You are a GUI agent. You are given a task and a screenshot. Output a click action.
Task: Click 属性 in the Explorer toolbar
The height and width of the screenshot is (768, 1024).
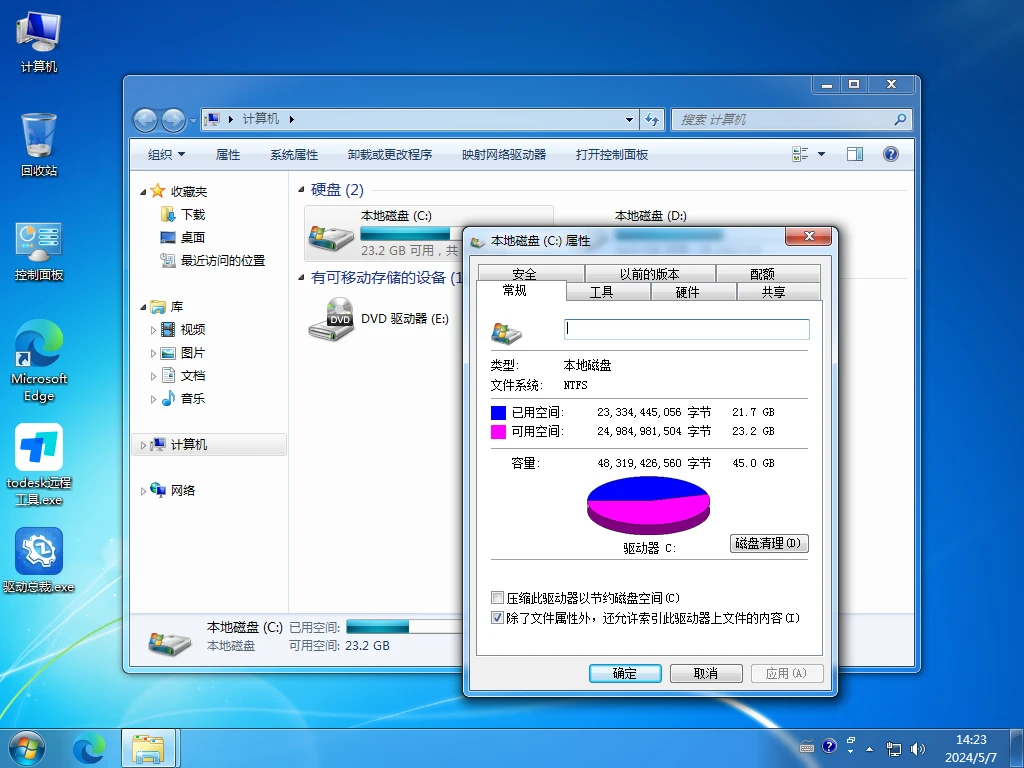coord(228,155)
